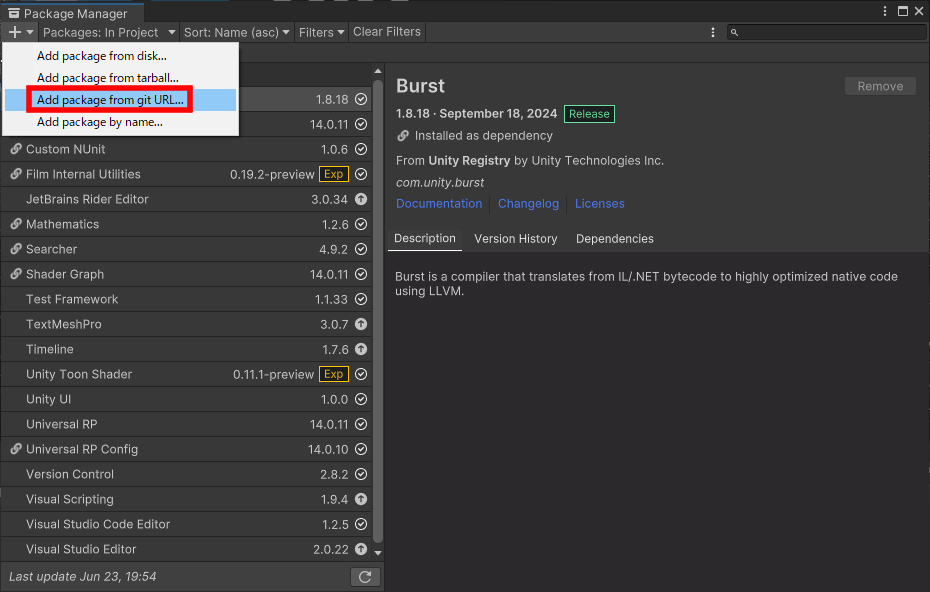Select the Version Control package
Image resolution: width=930 pixels, height=592 pixels.
pos(186,475)
